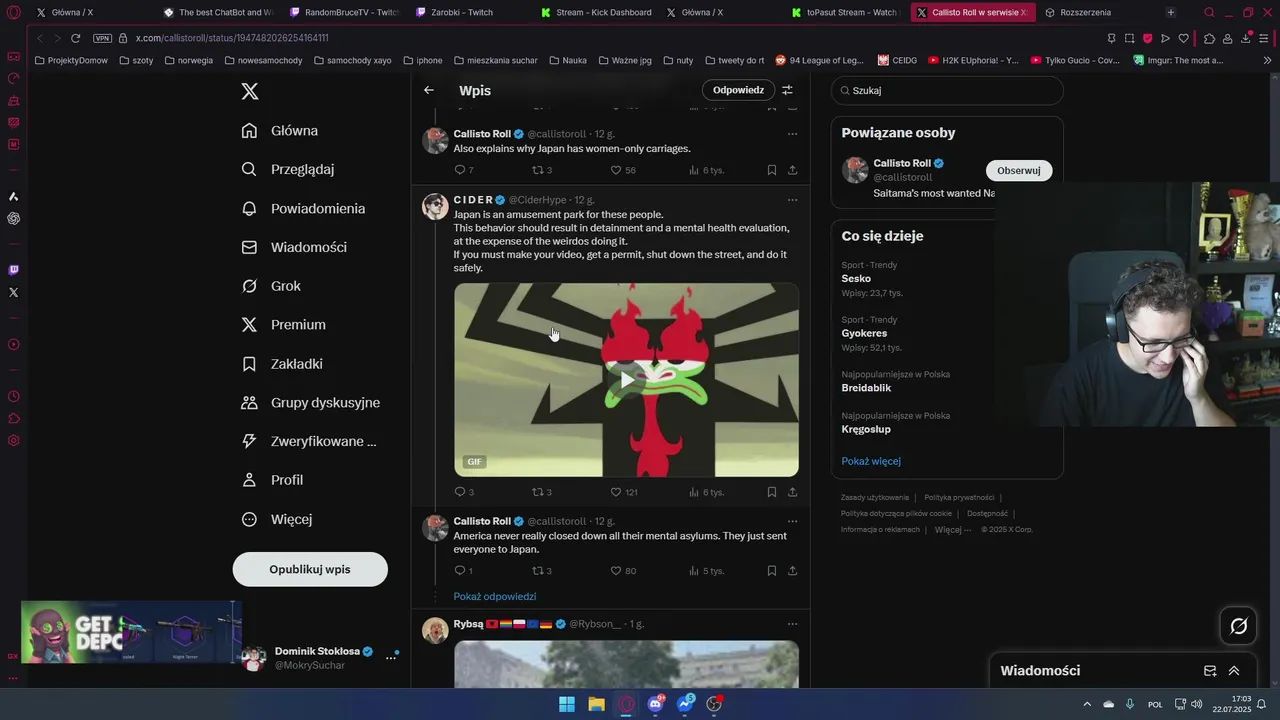Open more options on Rybsą post

point(793,624)
